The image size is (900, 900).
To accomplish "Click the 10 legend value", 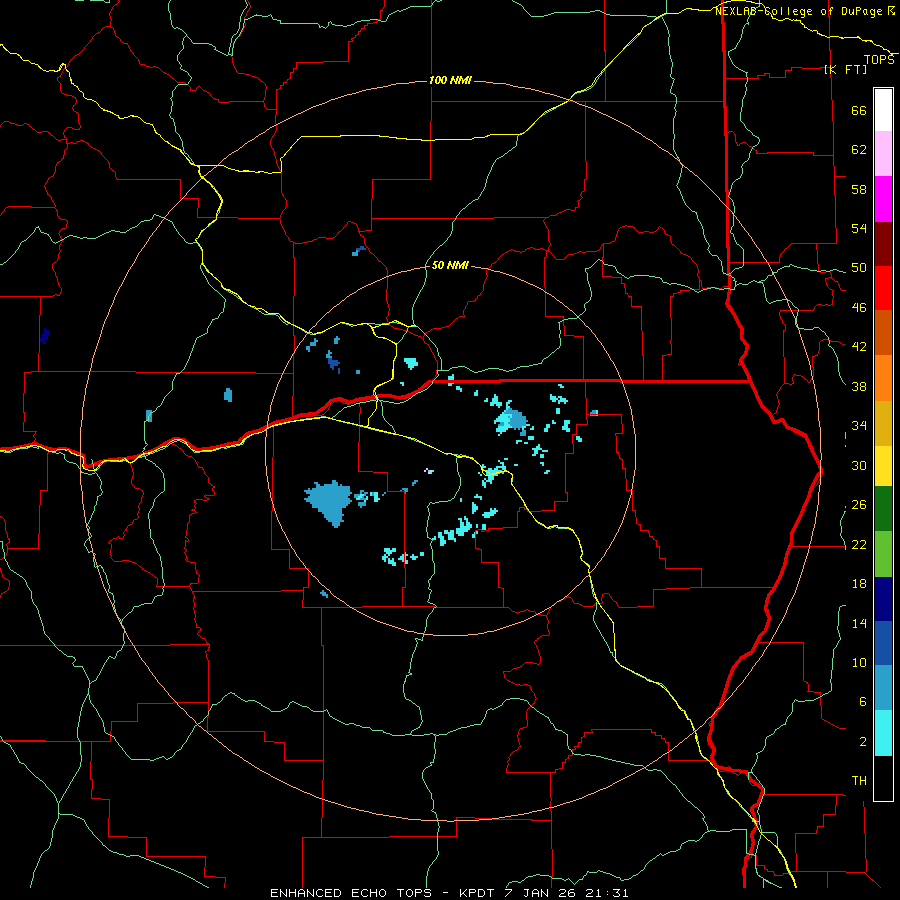I will click(859, 663).
